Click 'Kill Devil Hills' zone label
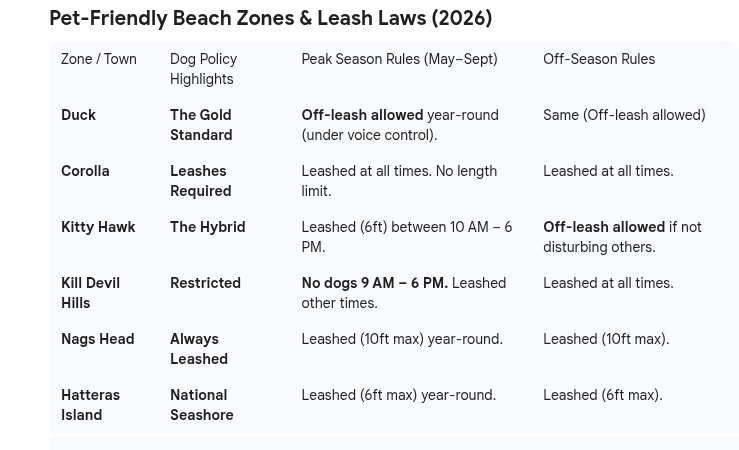This screenshot has width=739, height=450. (90, 293)
